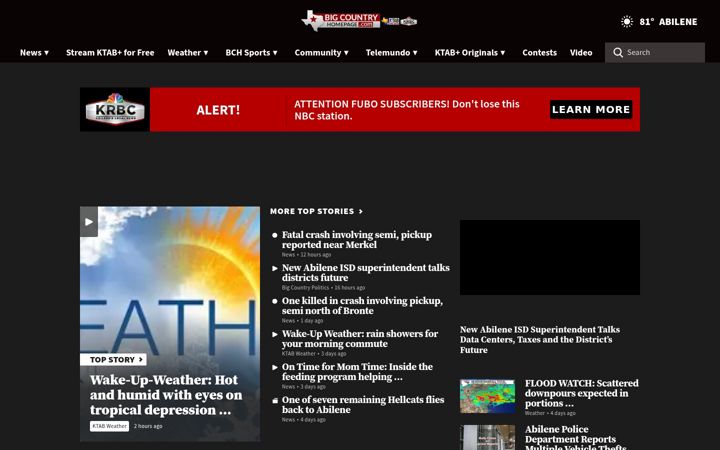Click the KTAB Weather tag on top story
Image resolution: width=720 pixels, height=450 pixels.
pos(109,426)
